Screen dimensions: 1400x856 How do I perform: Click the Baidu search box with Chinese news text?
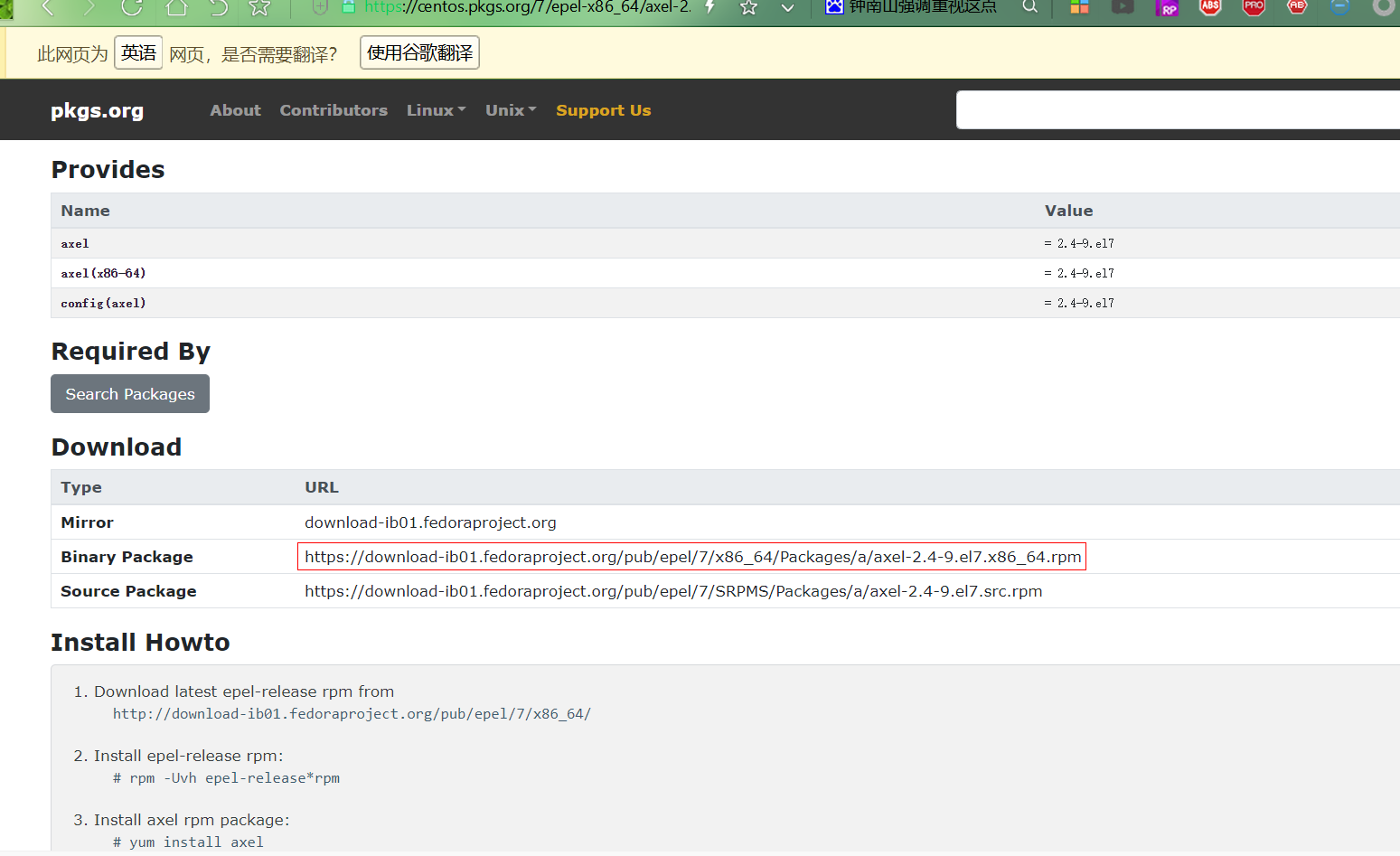tap(923, 7)
